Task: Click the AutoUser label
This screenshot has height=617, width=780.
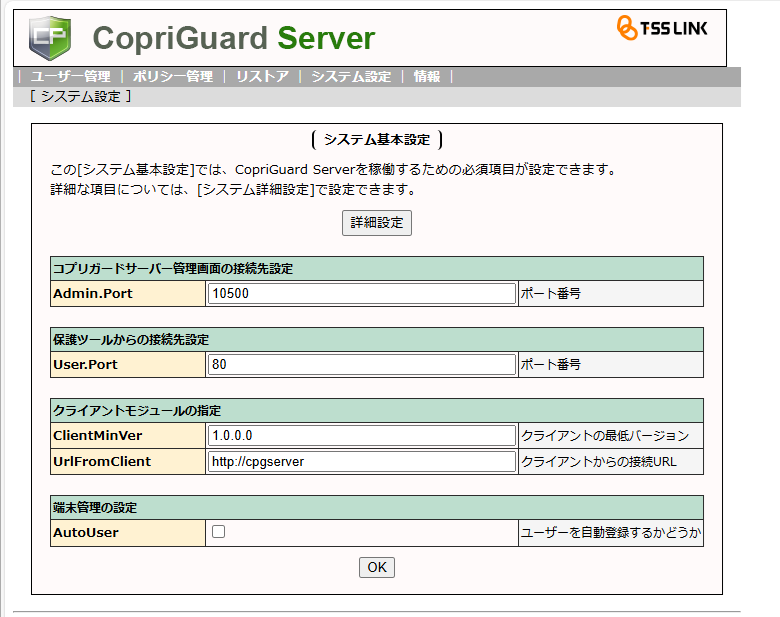Action: [86, 533]
